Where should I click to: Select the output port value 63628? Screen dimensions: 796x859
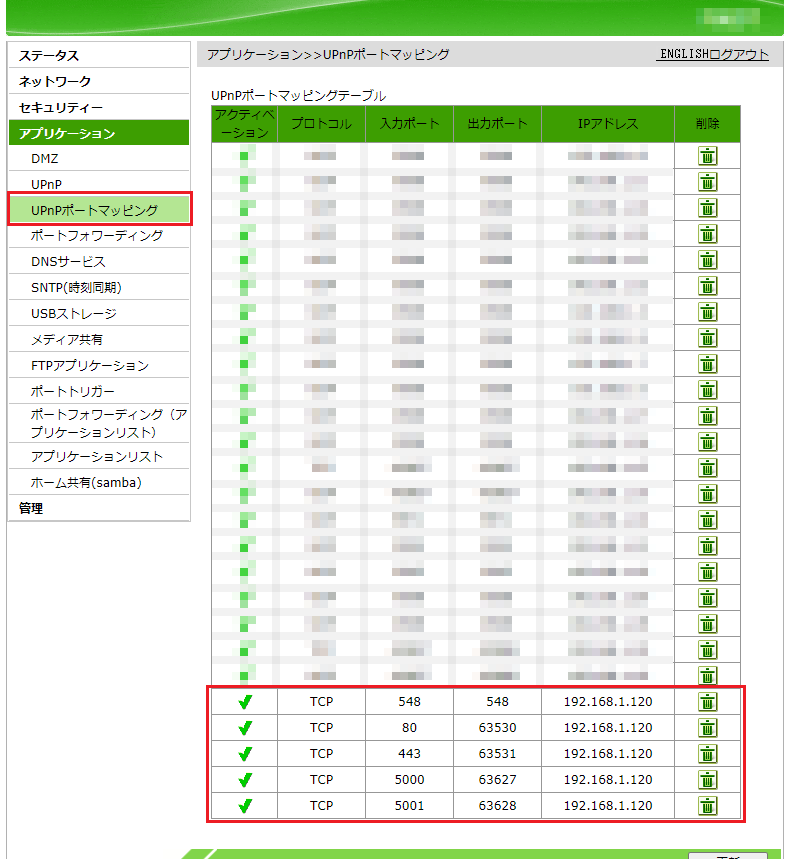[x=497, y=806]
